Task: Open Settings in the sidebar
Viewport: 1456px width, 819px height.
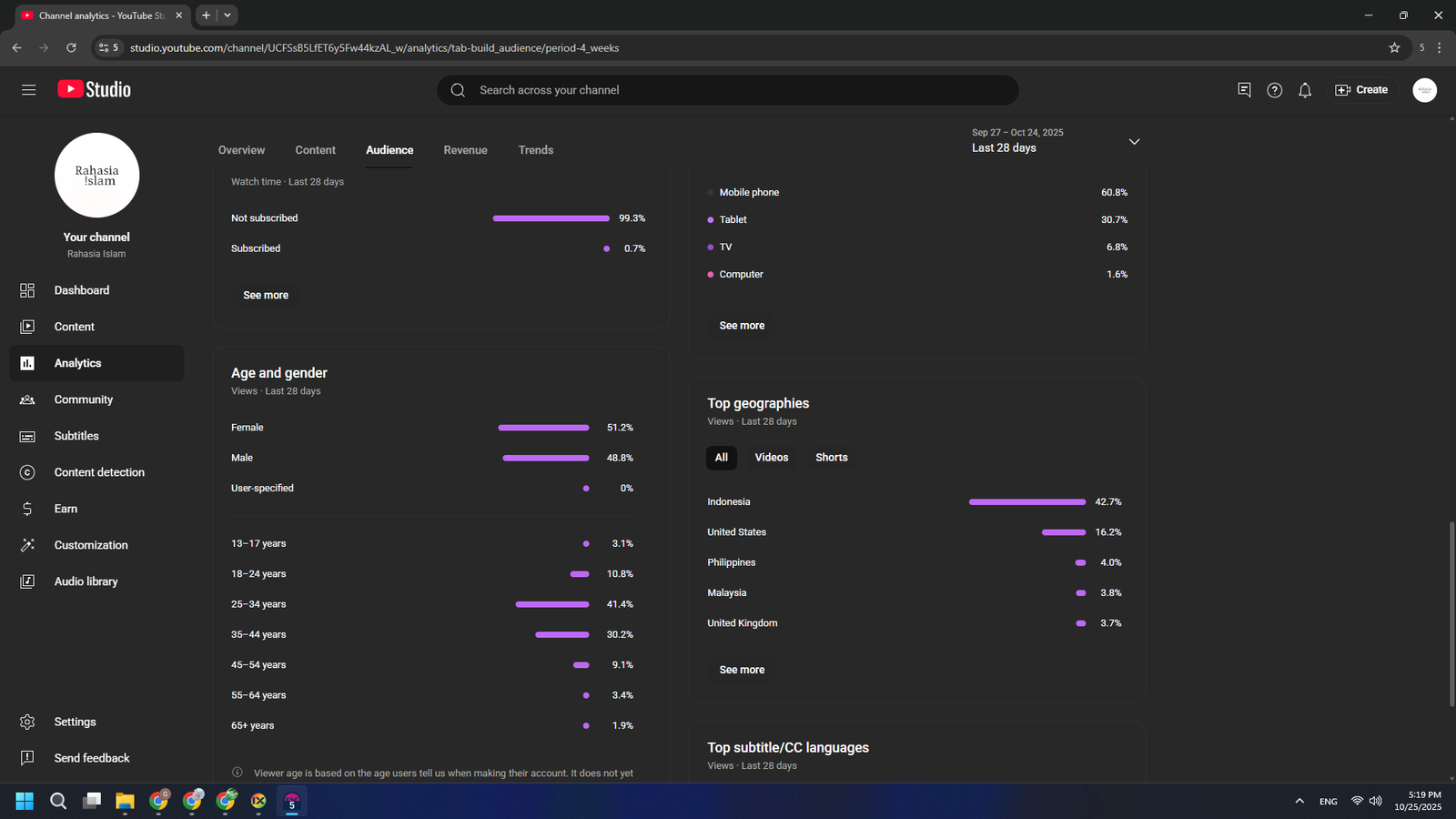Action: coord(96,722)
